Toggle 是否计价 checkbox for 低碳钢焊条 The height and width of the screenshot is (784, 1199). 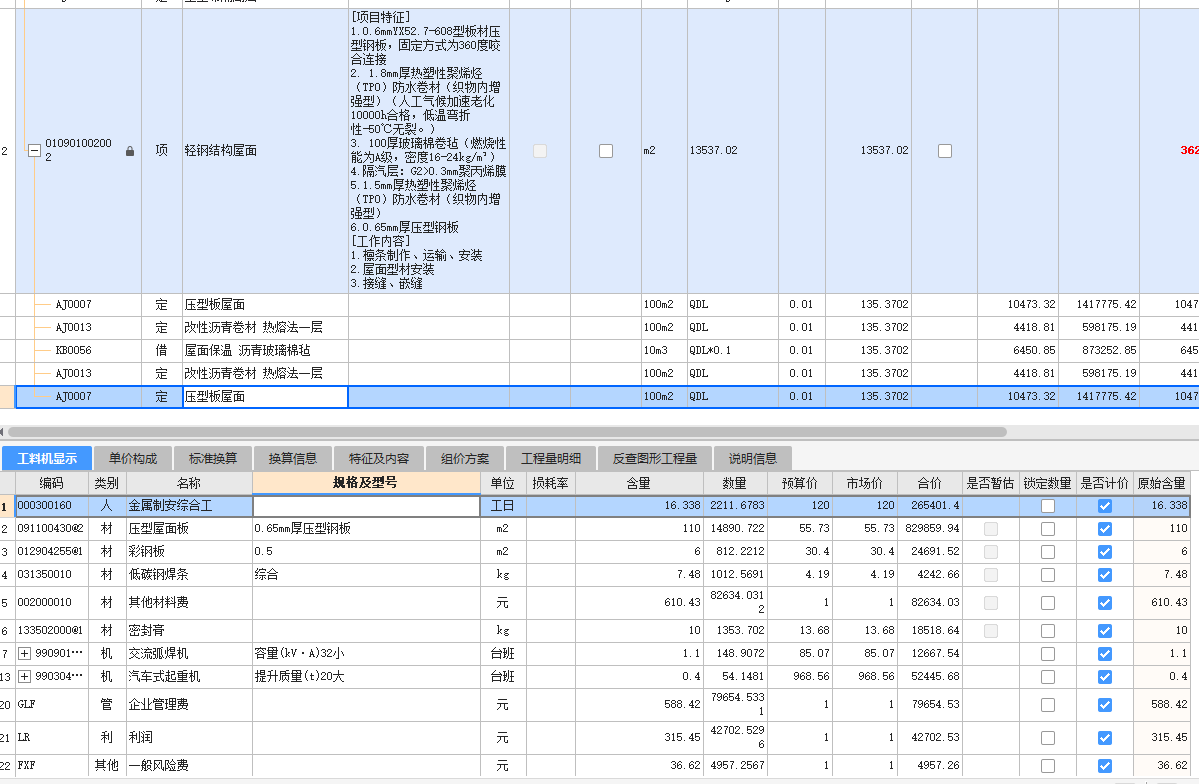[1105, 574]
